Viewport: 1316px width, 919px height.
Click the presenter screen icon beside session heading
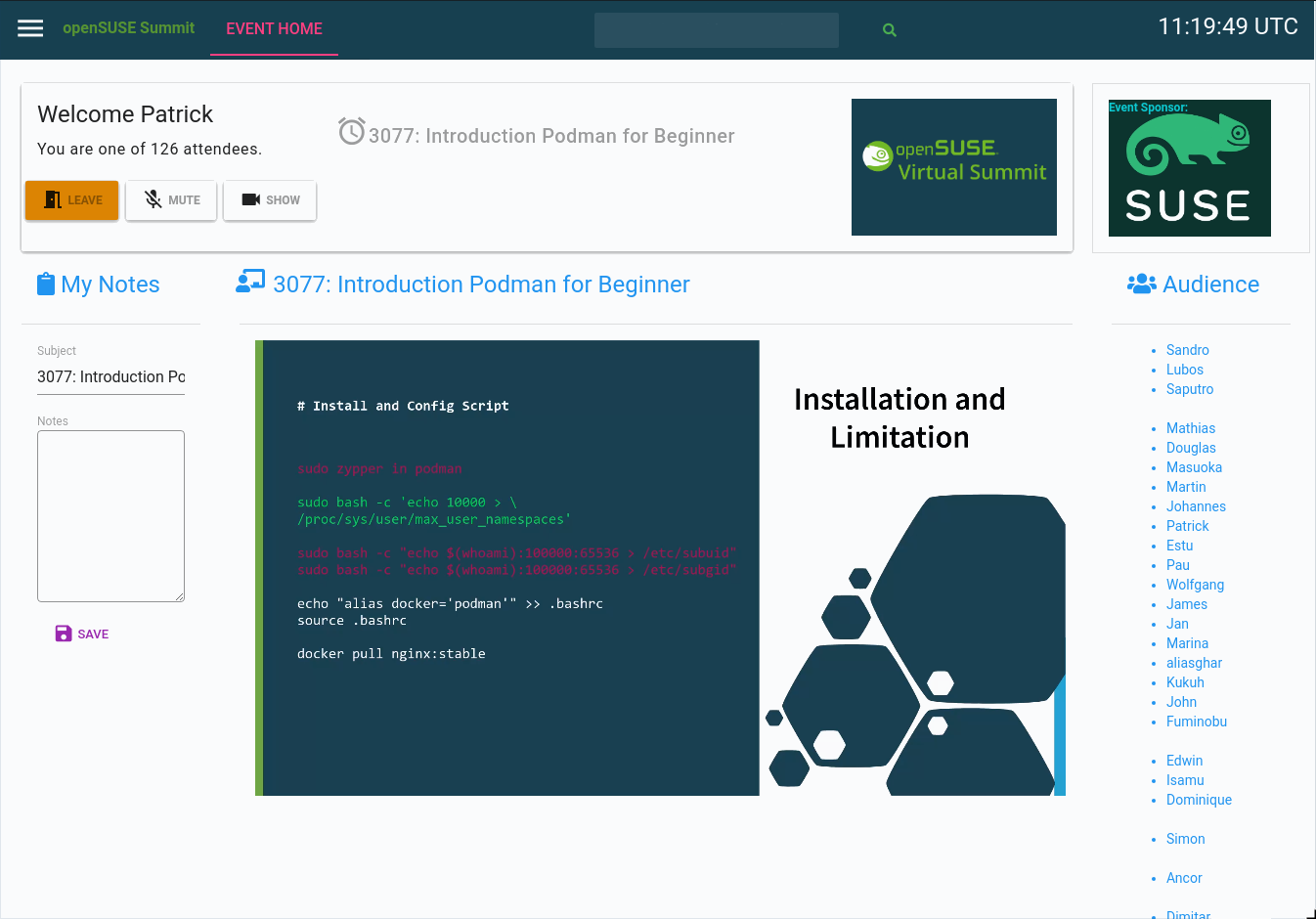coord(250,282)
